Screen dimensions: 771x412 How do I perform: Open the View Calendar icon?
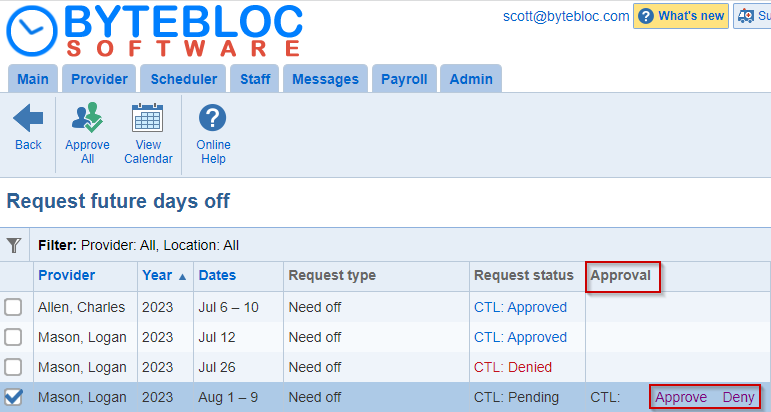coord(148,118)
